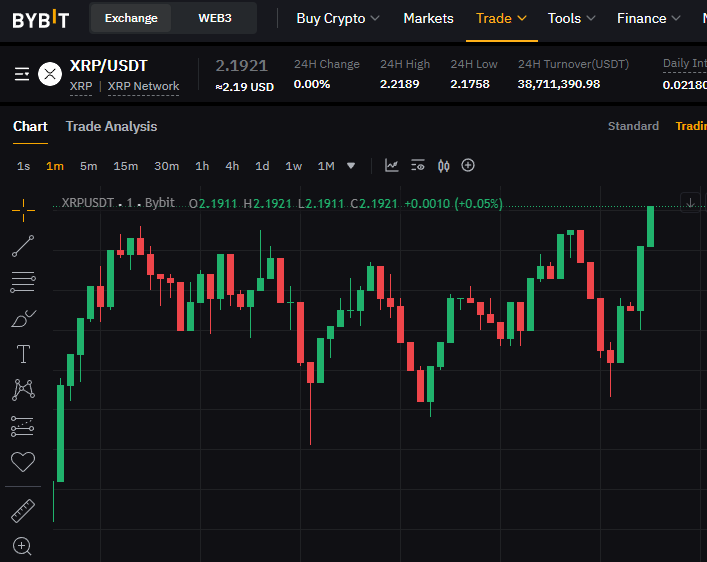Select the Text annotation tool

point(23,354)
